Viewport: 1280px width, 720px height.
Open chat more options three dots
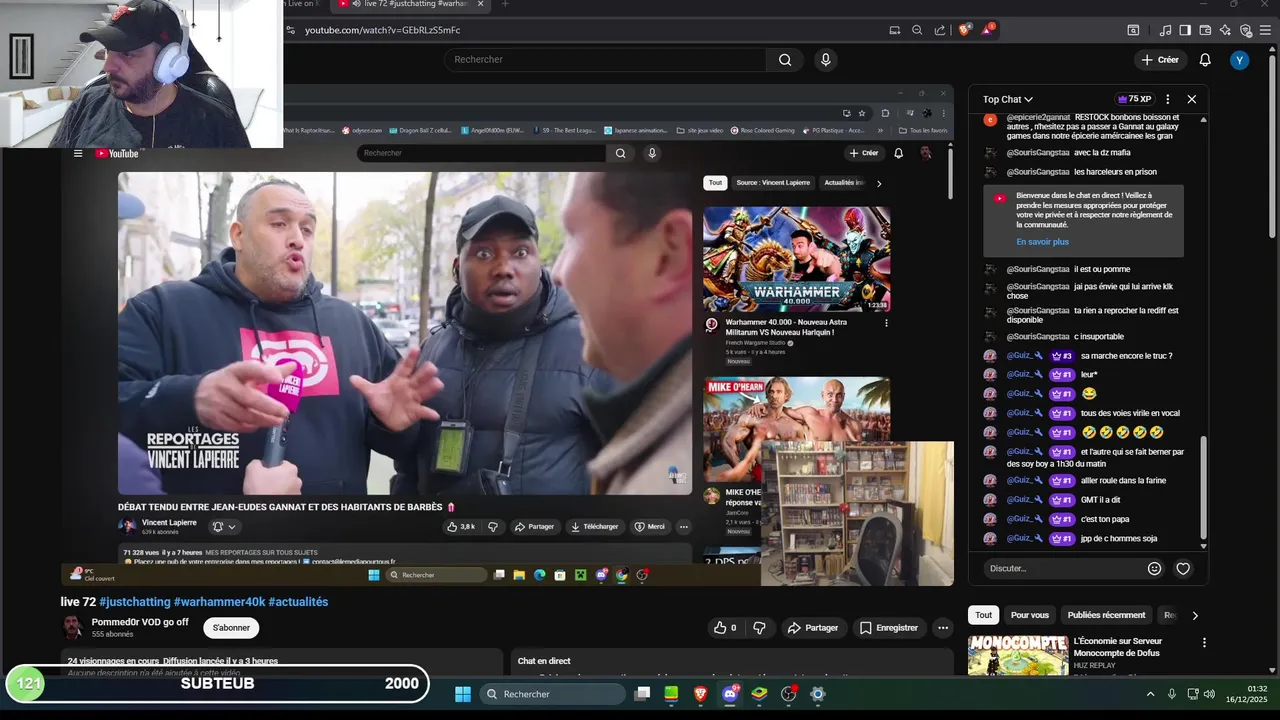pyautogui.click(x=1167, y=99)
